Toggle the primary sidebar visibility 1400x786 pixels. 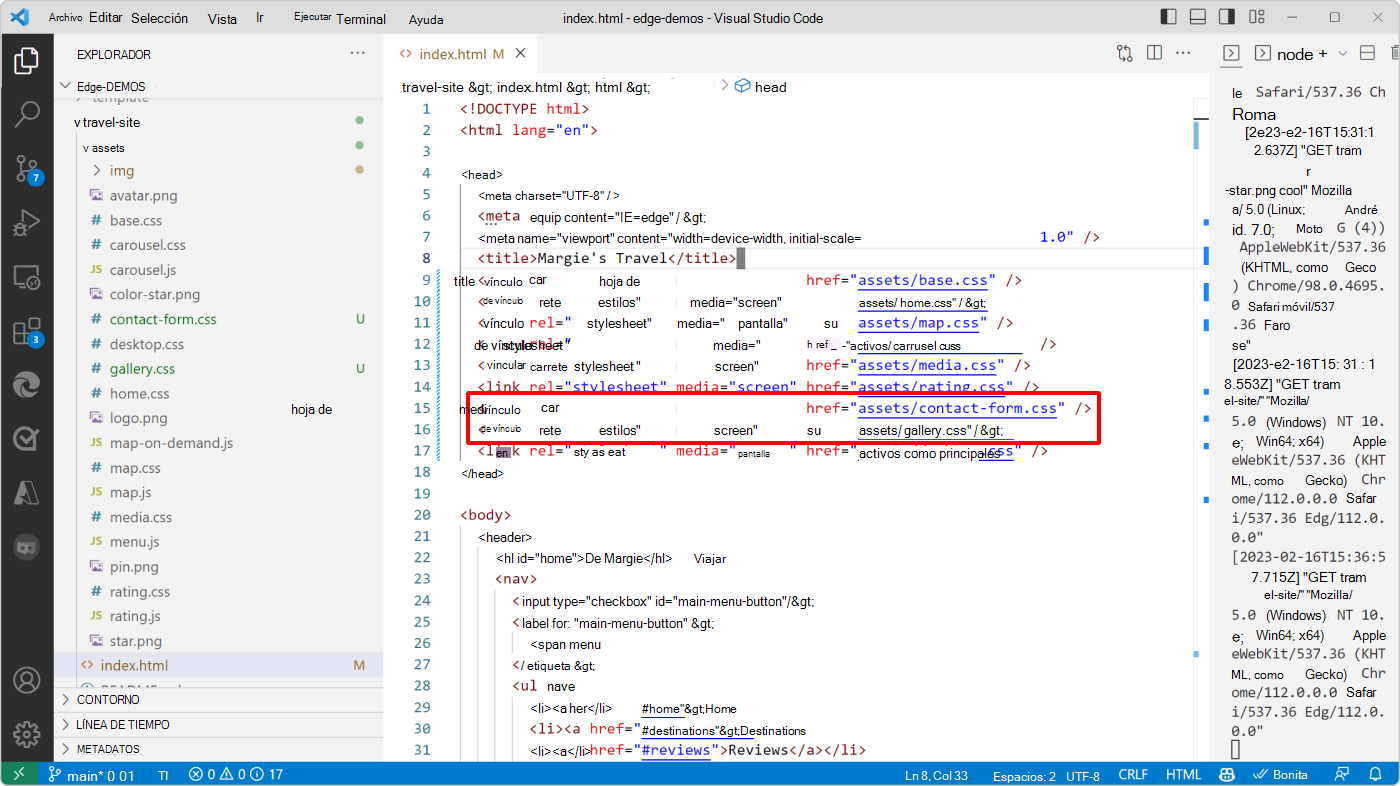(x=1168, y=17)
